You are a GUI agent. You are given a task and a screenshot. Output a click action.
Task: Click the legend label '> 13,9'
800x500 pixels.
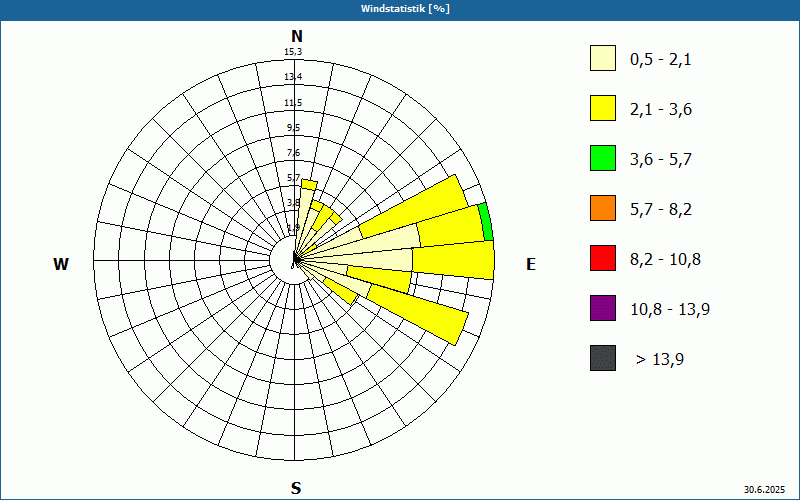660,360
